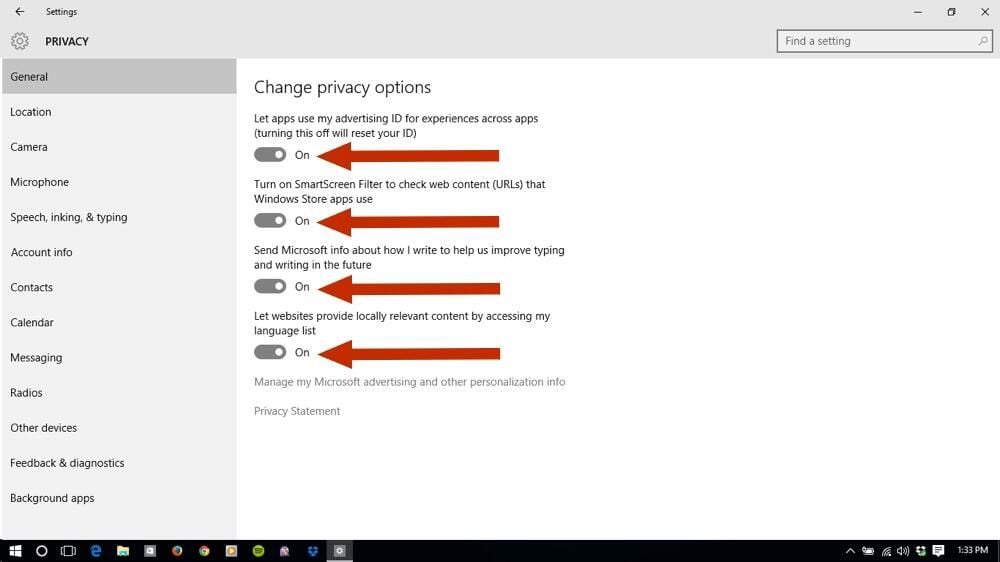Open File Explorer from the taskbar

(x=123, y=551)
